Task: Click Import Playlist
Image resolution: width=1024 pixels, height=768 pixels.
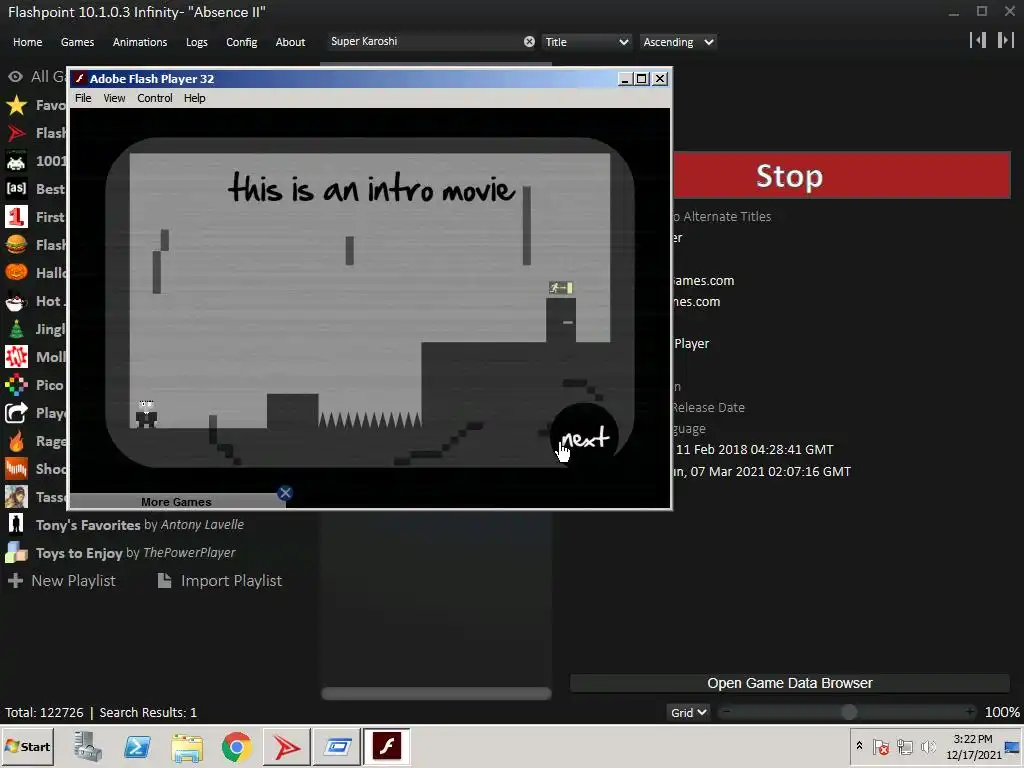Action: (x=220, y=581)
